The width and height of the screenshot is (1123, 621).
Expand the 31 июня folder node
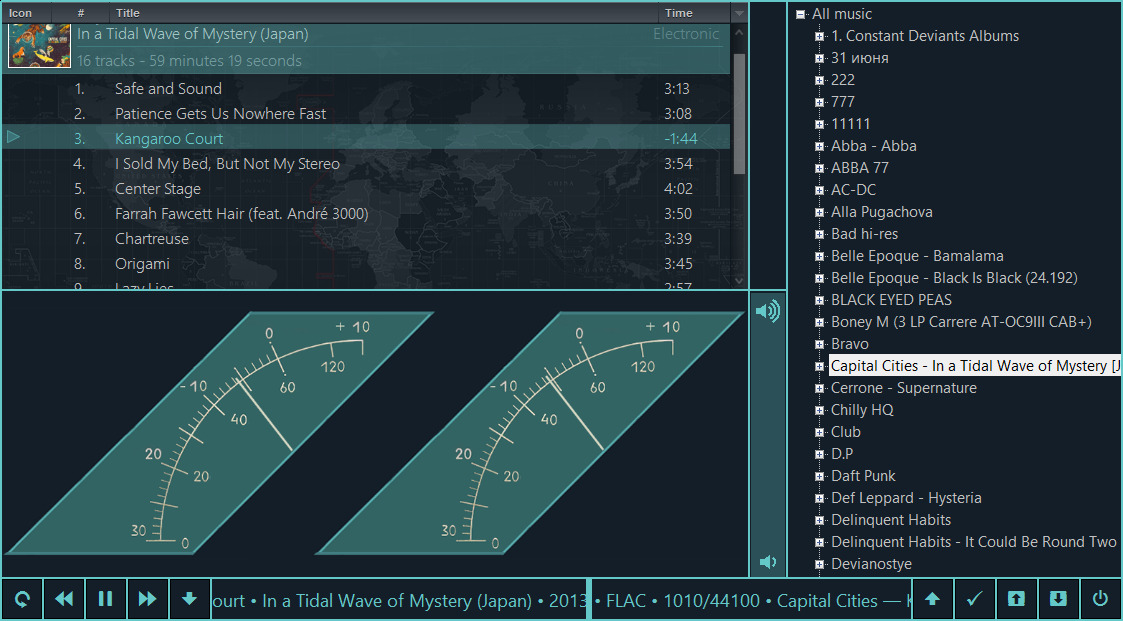(819, 59)
